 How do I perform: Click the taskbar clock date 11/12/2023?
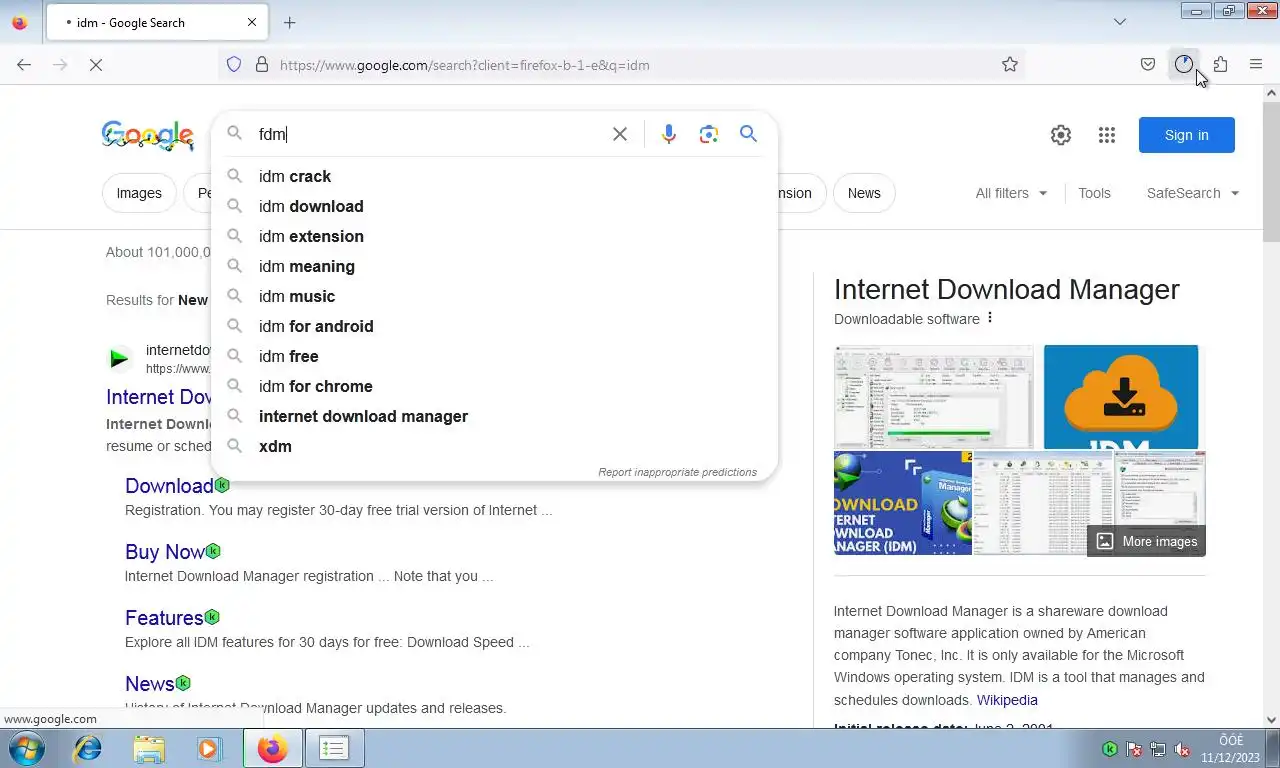tap(1230, 757)
